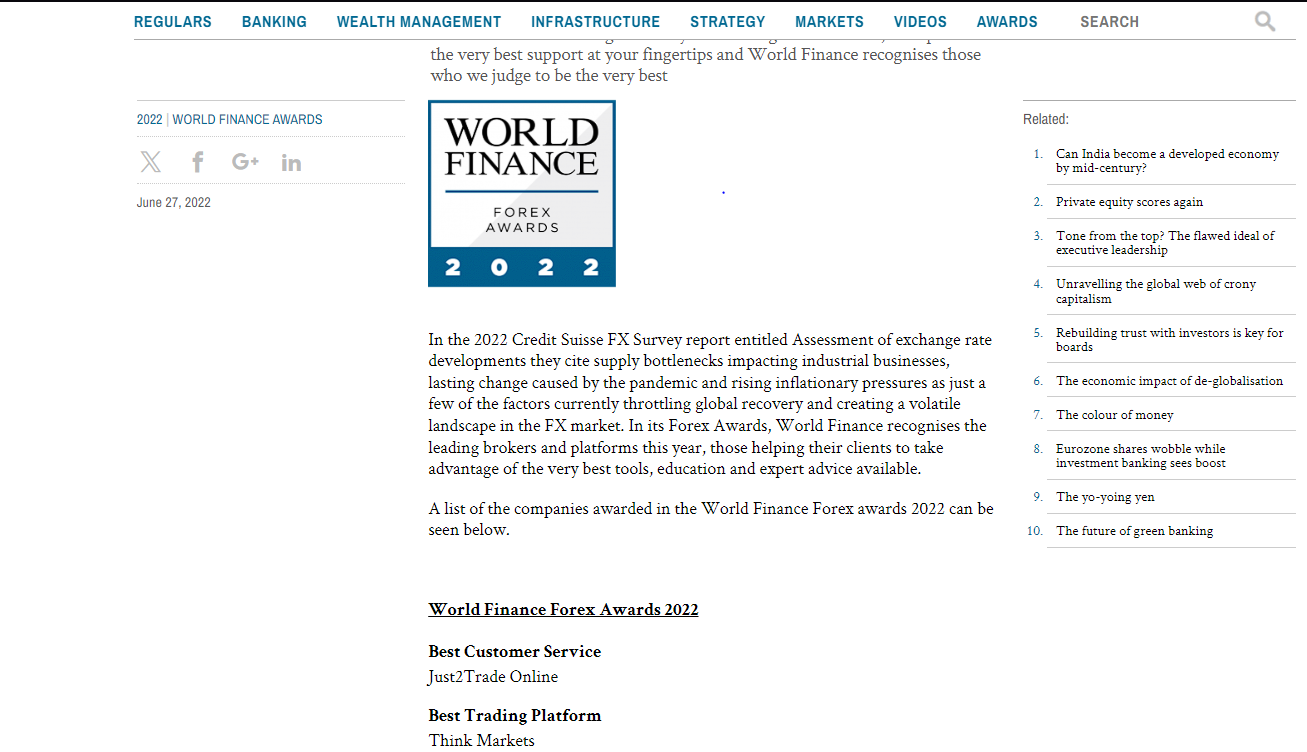Click the search magnifier icon

pos(1265,21)
